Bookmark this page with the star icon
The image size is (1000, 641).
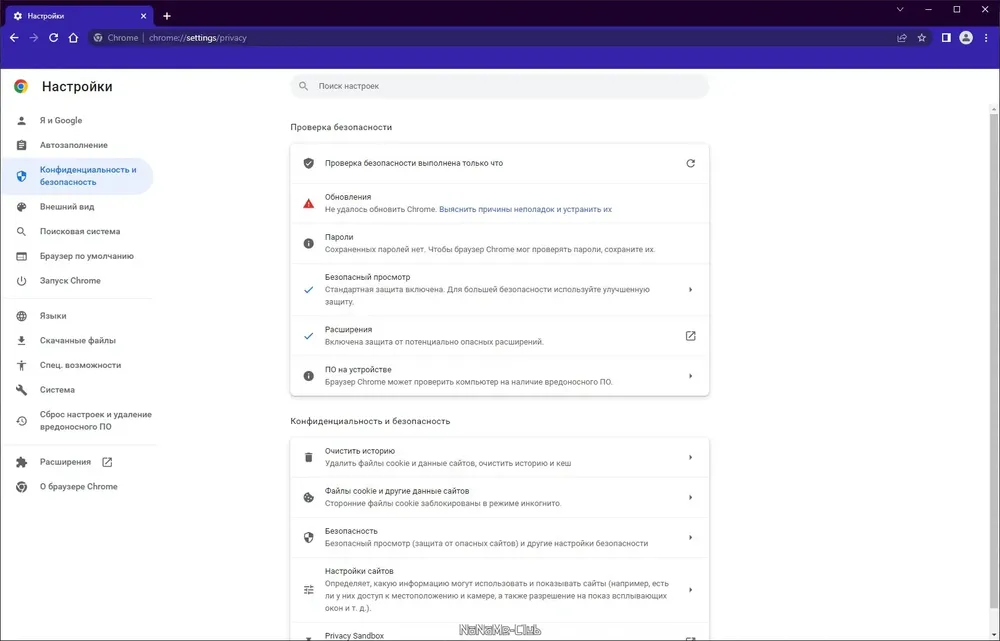(922, 38)
